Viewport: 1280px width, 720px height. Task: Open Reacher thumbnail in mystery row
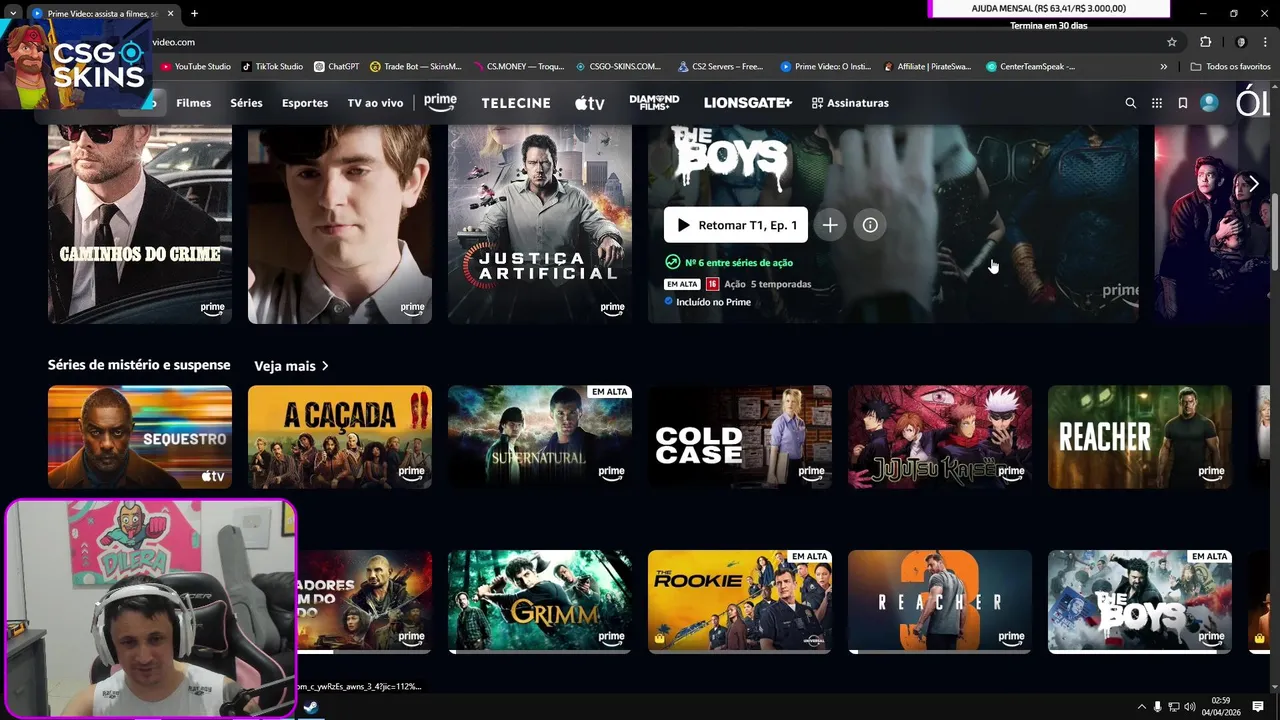(x=1140, y=437)
